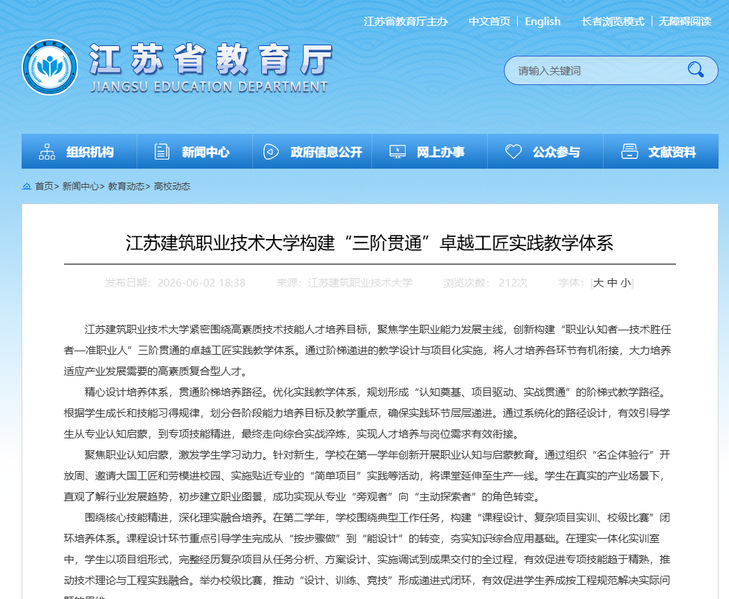Click the 来源：江苏建筑职业技术大学 text
Viewport: 729px width, 599px height.
coord(345,283)
